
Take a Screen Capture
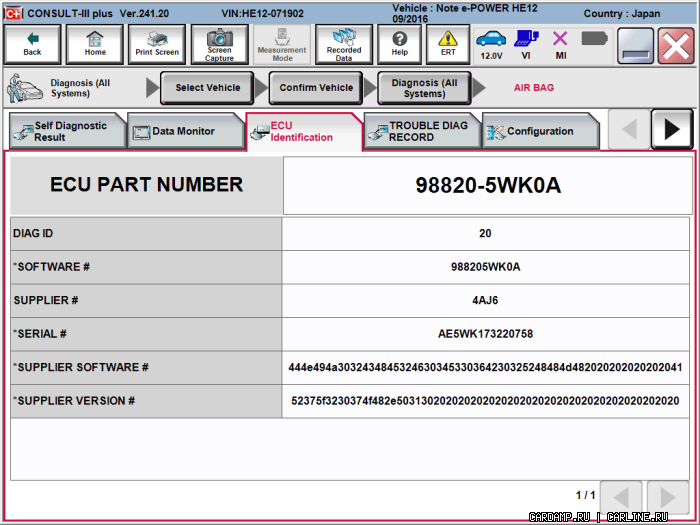click(219, 45)
